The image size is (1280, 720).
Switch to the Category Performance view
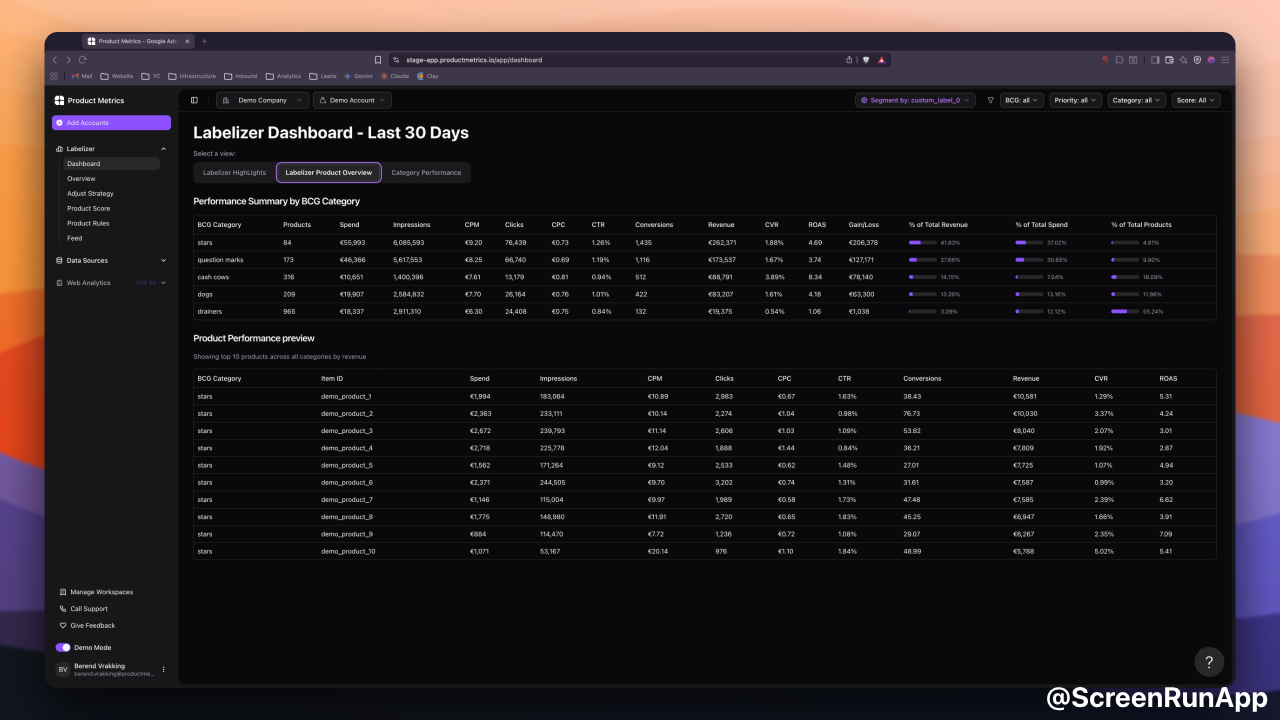pyautogui.click(x=427, y=172)
